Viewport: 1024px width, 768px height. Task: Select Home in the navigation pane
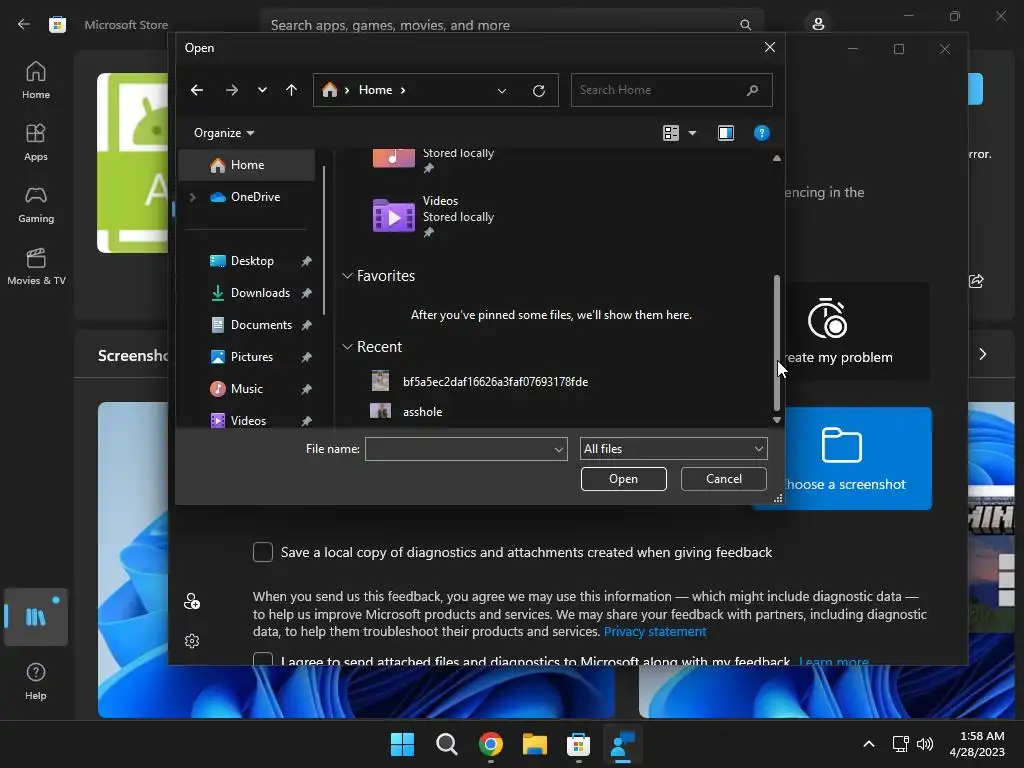coord(247,165)
